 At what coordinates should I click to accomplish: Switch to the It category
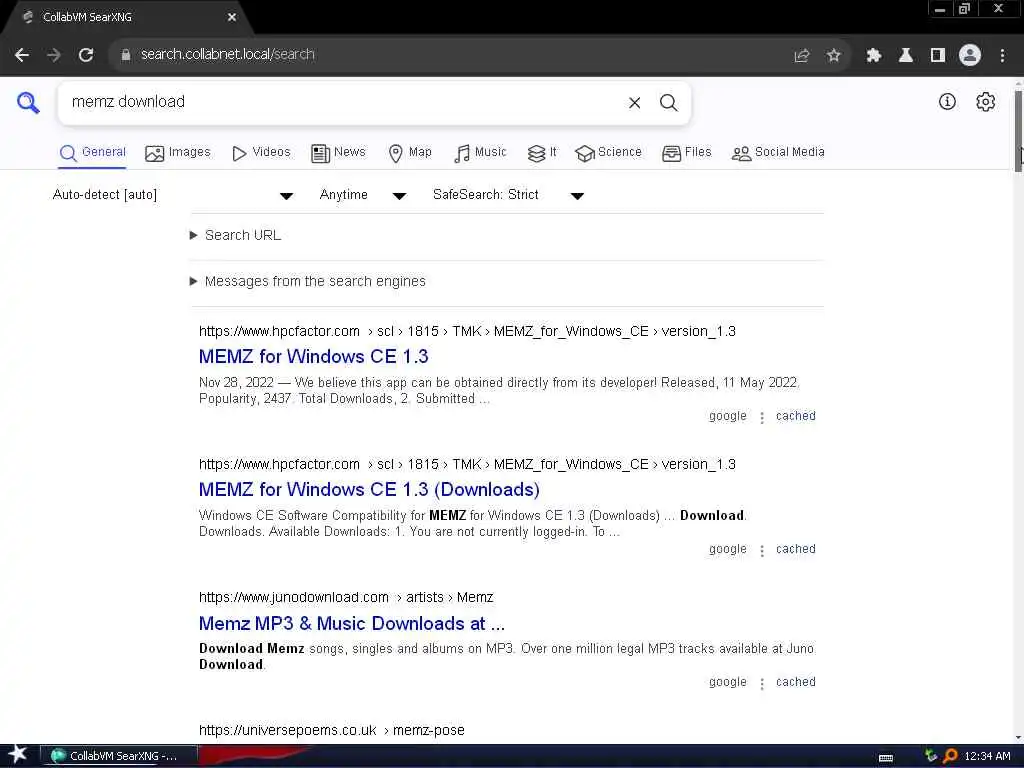click(x=542, y=153)
